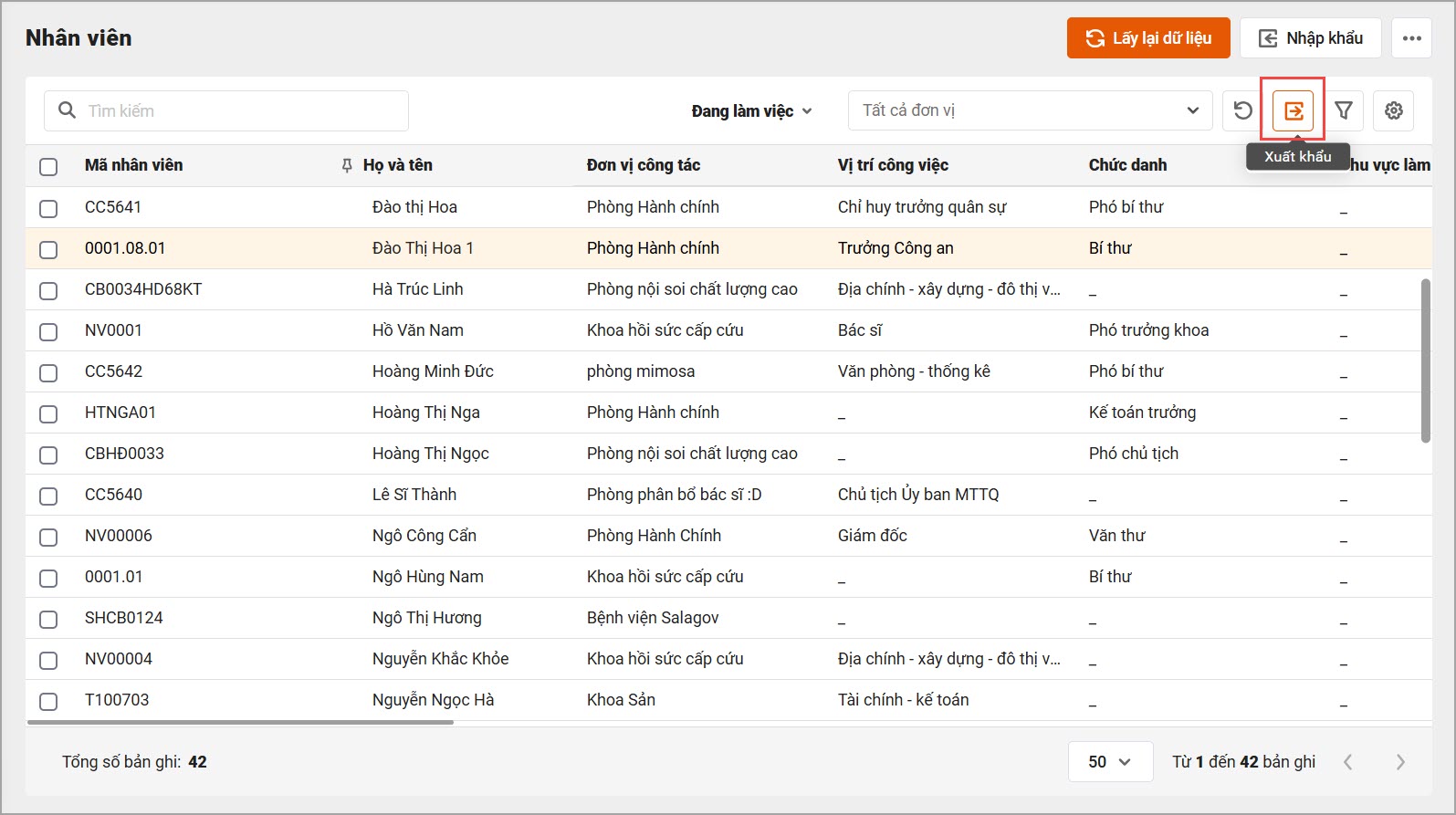Viewport: 1456px width, 815px height.
Task: Go to the next page arrow
Action: pyautogui.click(x=1400, y=762)
